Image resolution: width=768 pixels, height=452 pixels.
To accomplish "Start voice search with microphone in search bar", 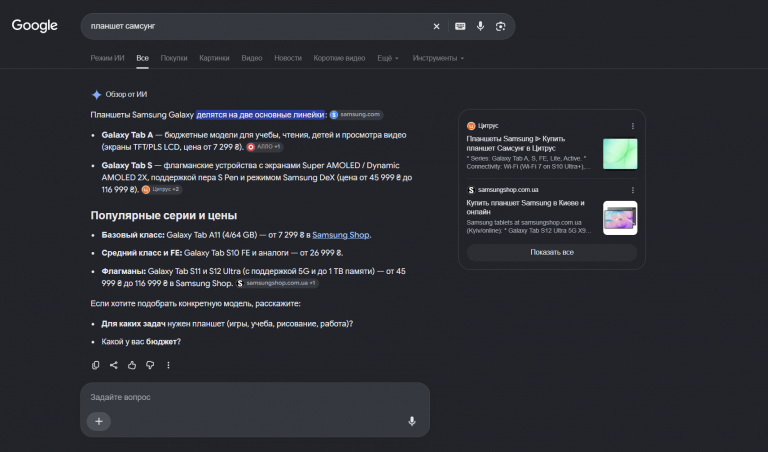I will point(480,26).
